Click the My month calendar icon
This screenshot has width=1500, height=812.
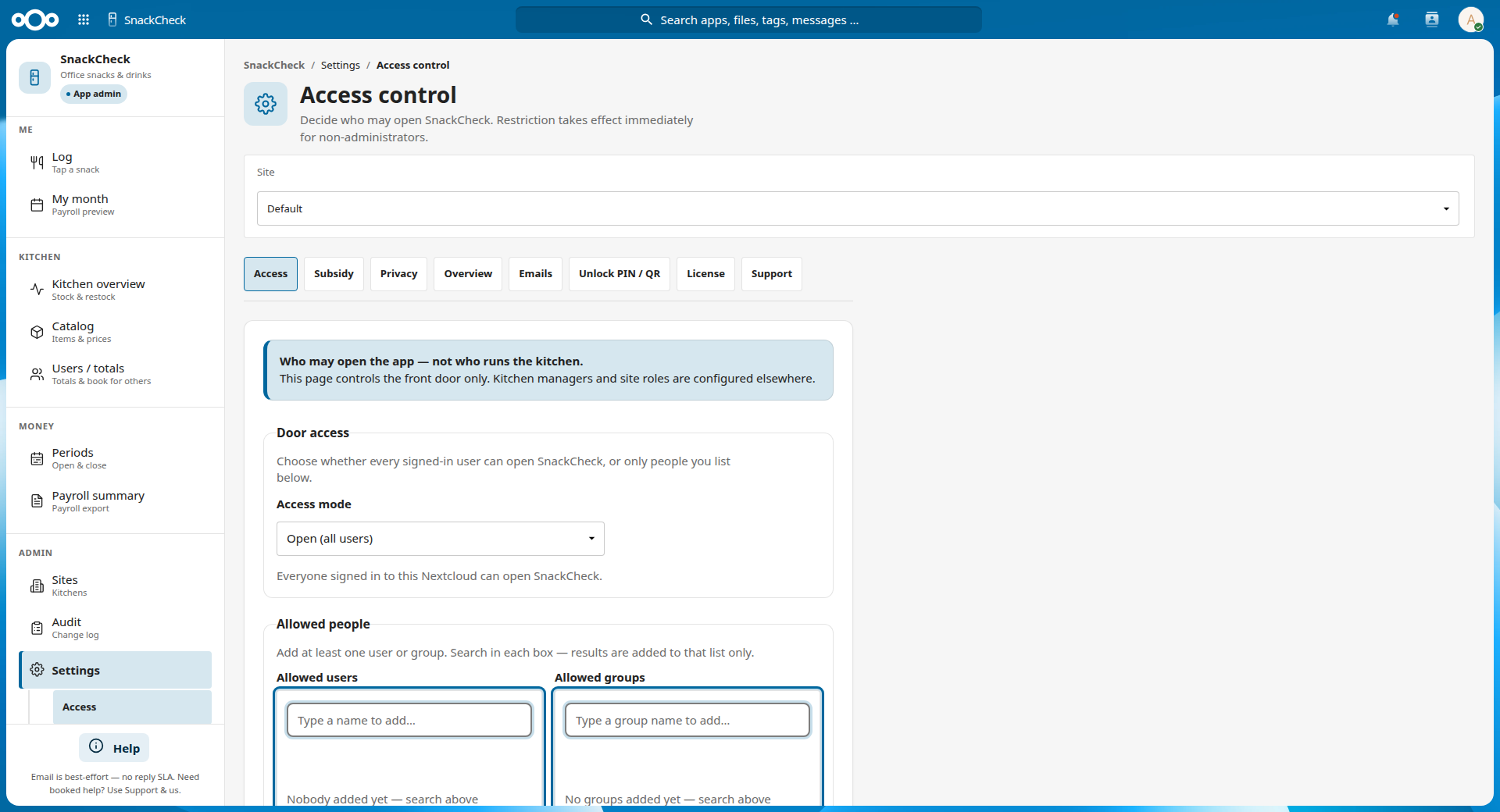(x=37, y=205)
